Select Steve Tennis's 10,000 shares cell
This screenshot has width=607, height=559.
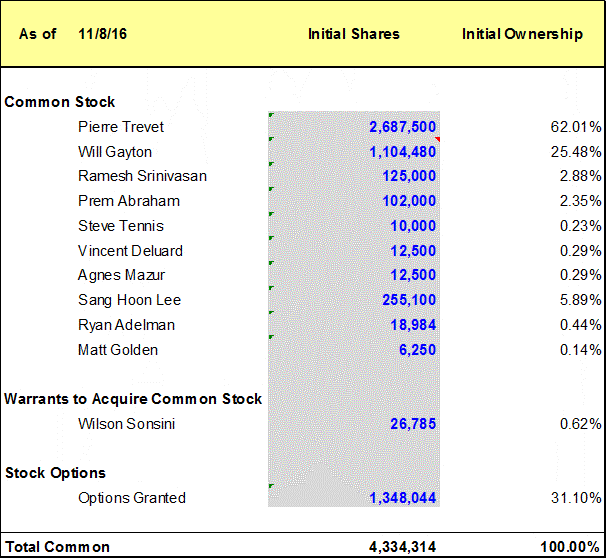pos(412,226)
